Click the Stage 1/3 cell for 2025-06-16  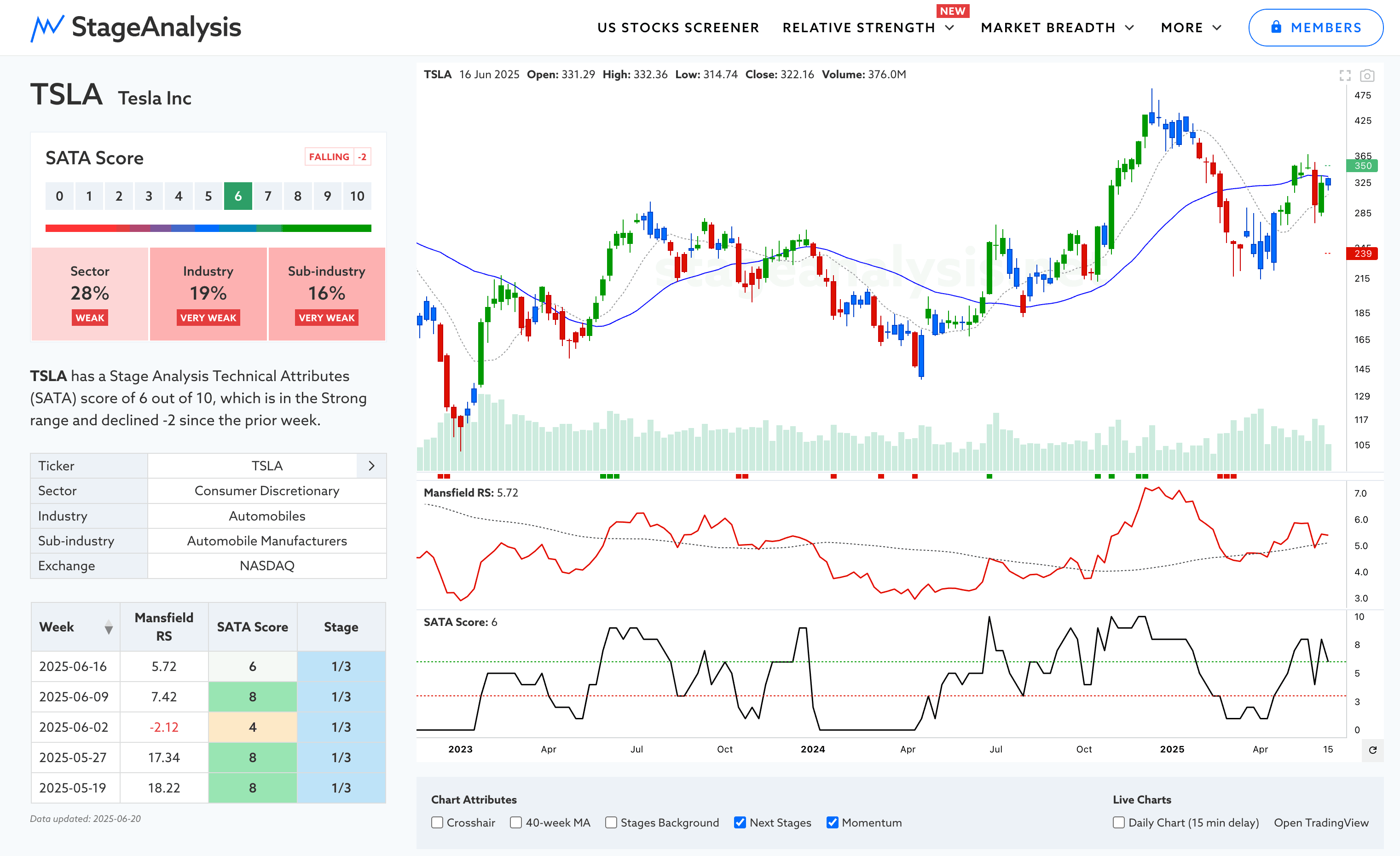(341, 666)
